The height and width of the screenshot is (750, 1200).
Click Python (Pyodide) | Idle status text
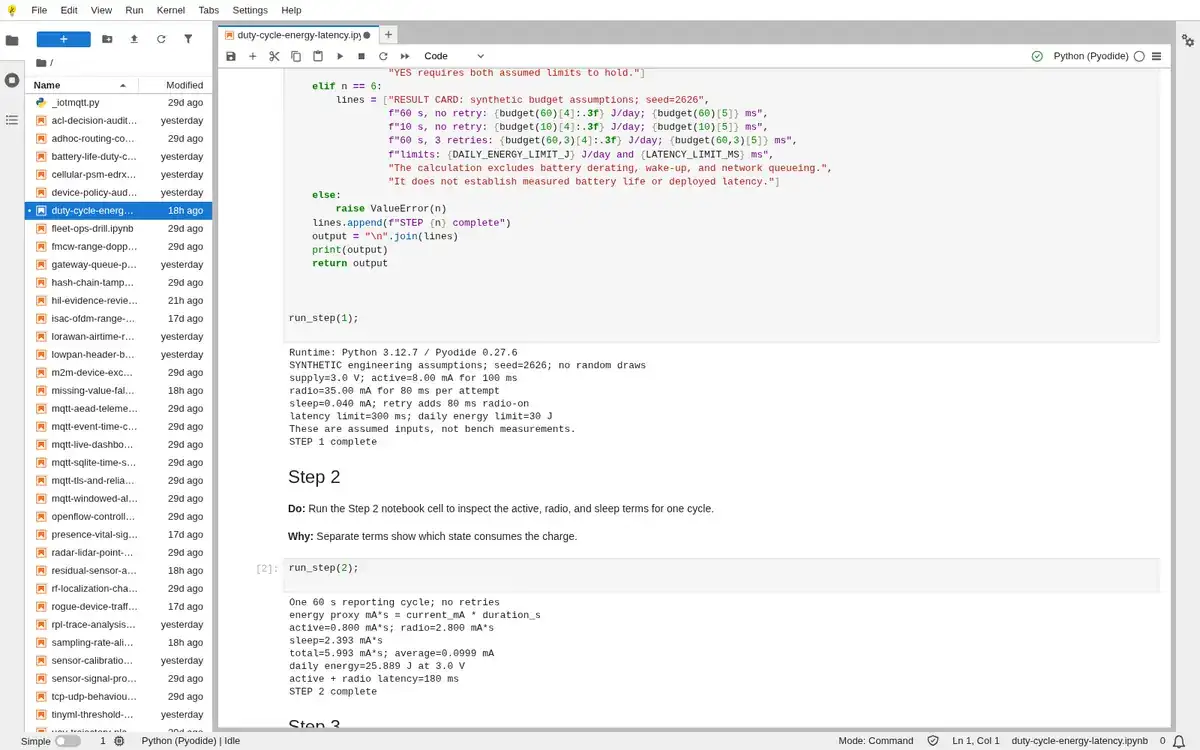191,741
